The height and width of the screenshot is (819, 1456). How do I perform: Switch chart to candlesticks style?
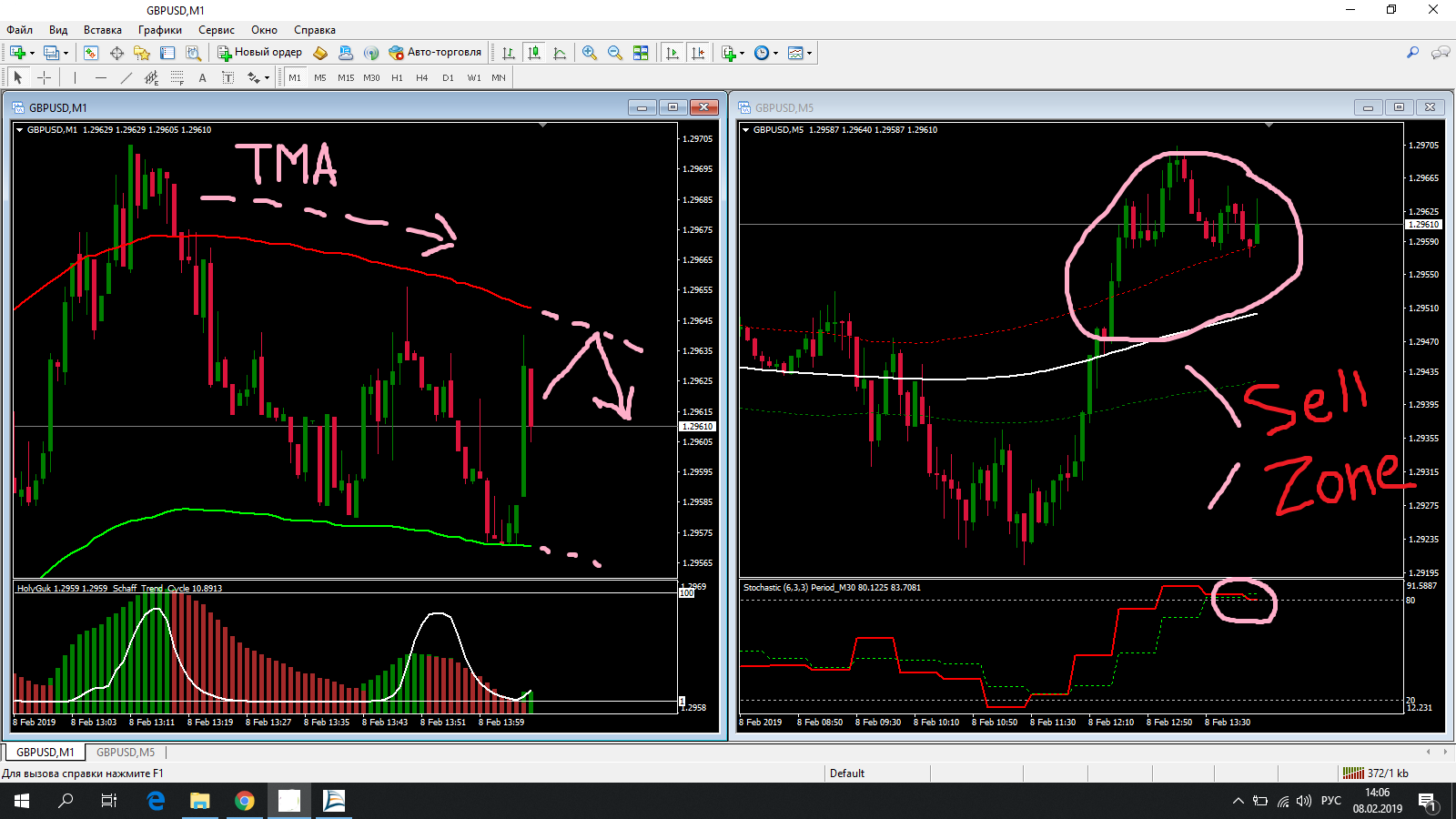coord(534,53)
